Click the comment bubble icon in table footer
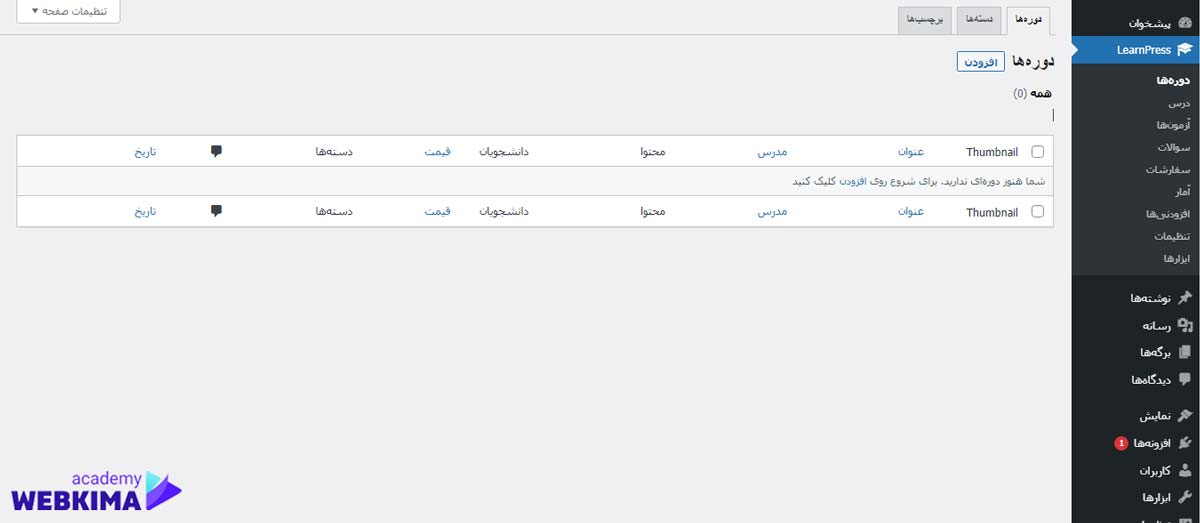Screen dimensions: 1200x523 pos(216,211)
